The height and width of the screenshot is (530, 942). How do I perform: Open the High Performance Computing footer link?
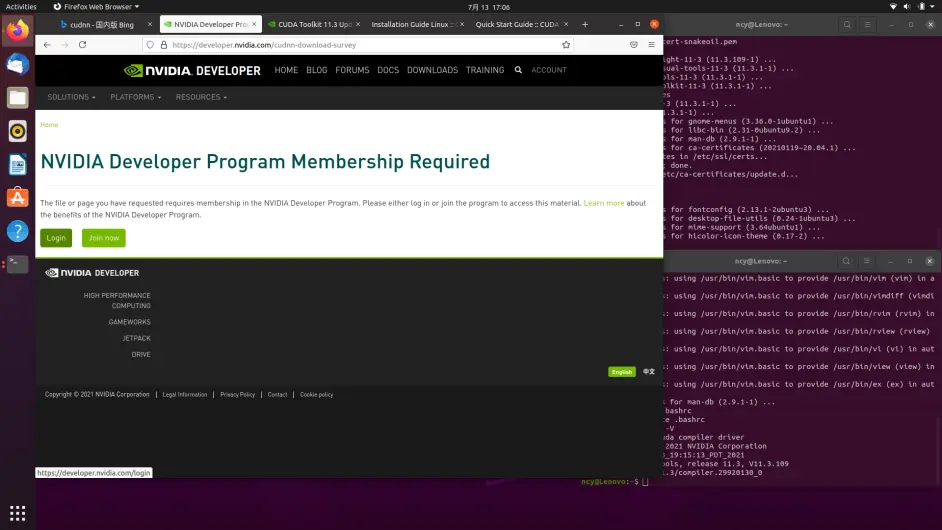coord(117,300)
